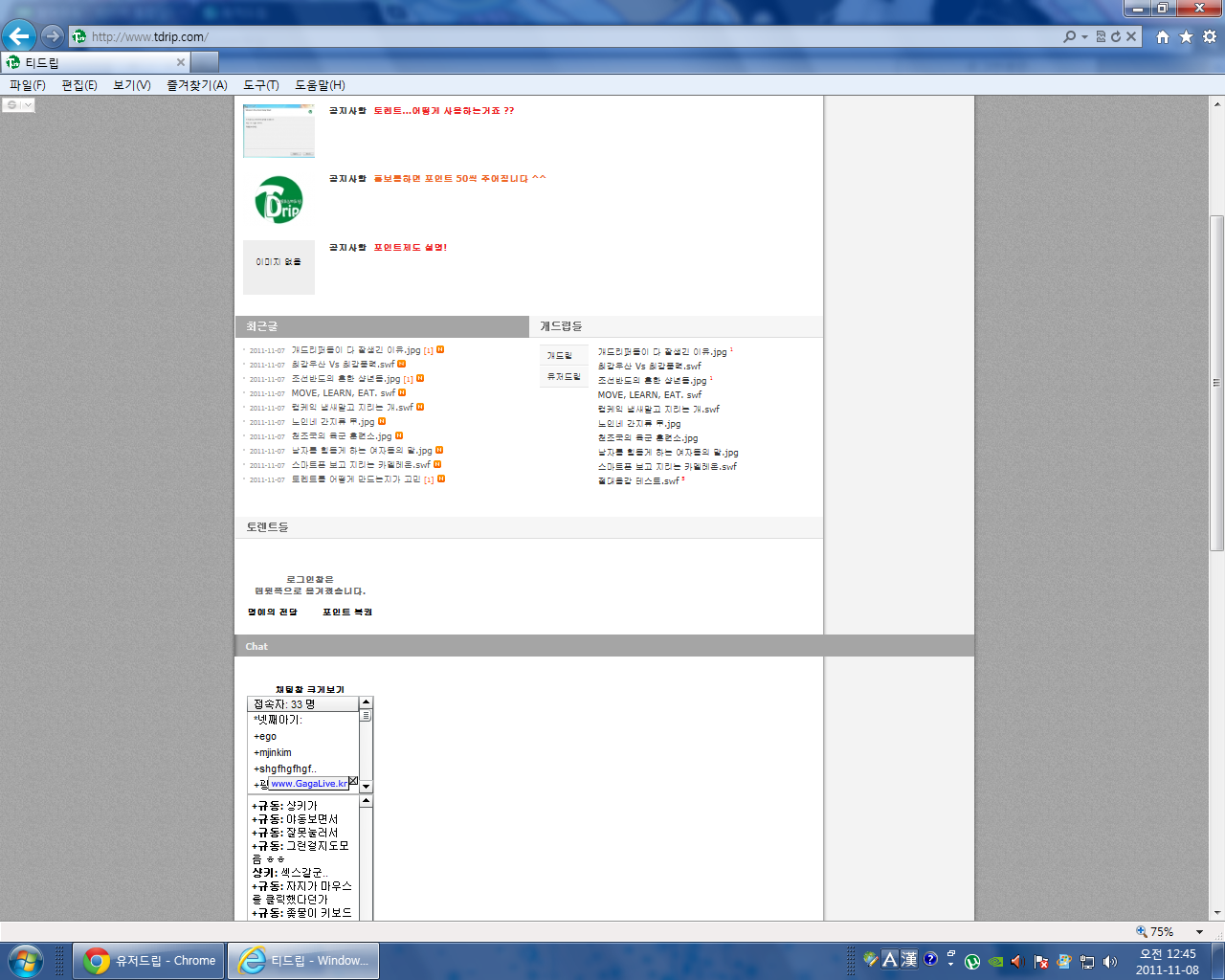Viewport: 1225px width, 980px height.
Task: Click the network connection icon in the tray
Action: (x=1087, y=962)
